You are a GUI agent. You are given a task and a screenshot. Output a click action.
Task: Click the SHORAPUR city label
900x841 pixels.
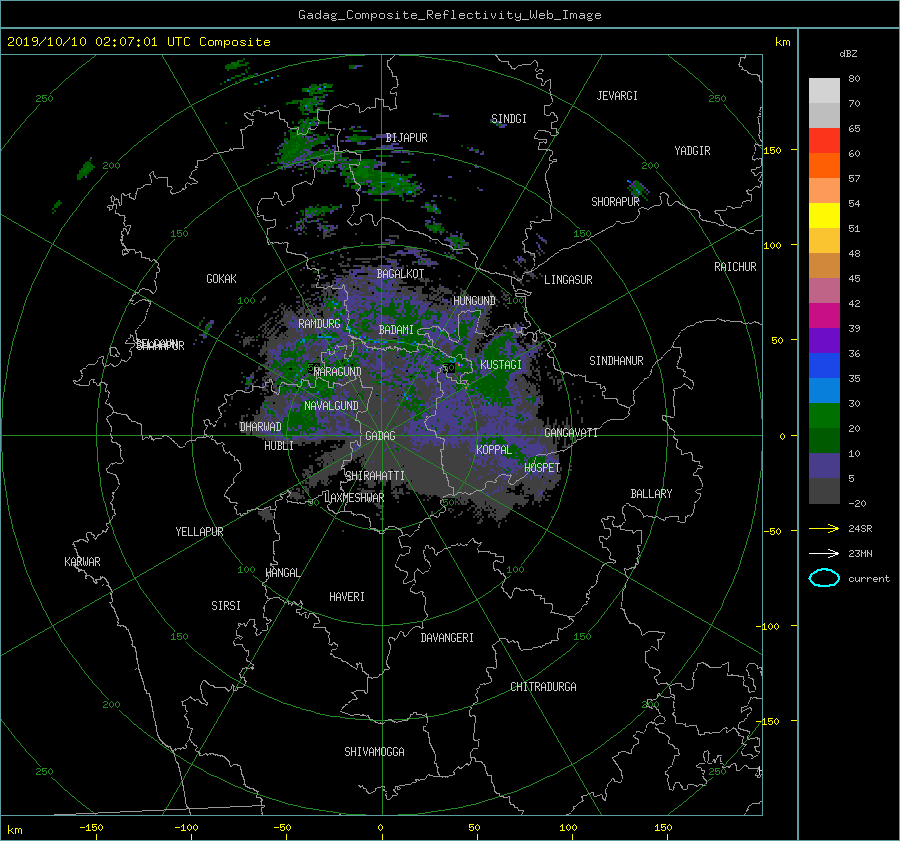(x=615, y=202)
